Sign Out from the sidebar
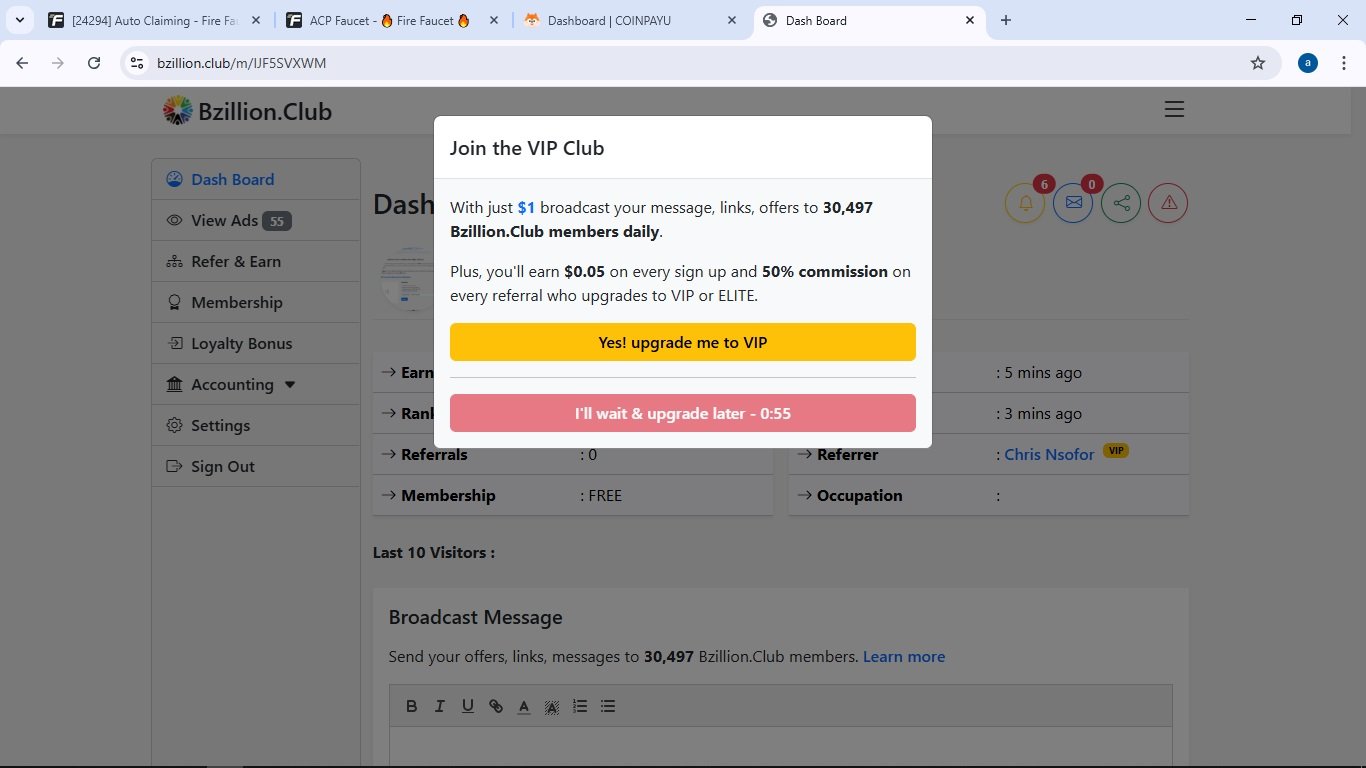Image resolution: width=1366 pixels, height=768 pixels. [x=255, y=466]
